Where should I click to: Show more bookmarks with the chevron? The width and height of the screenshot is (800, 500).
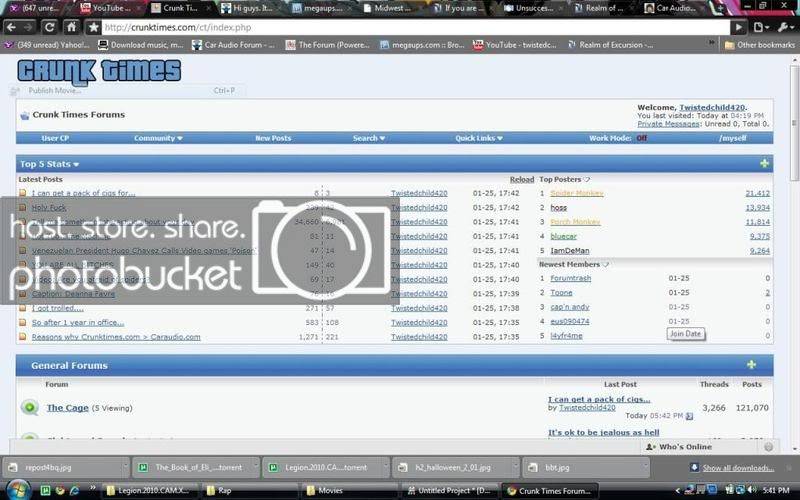[712, 44]
